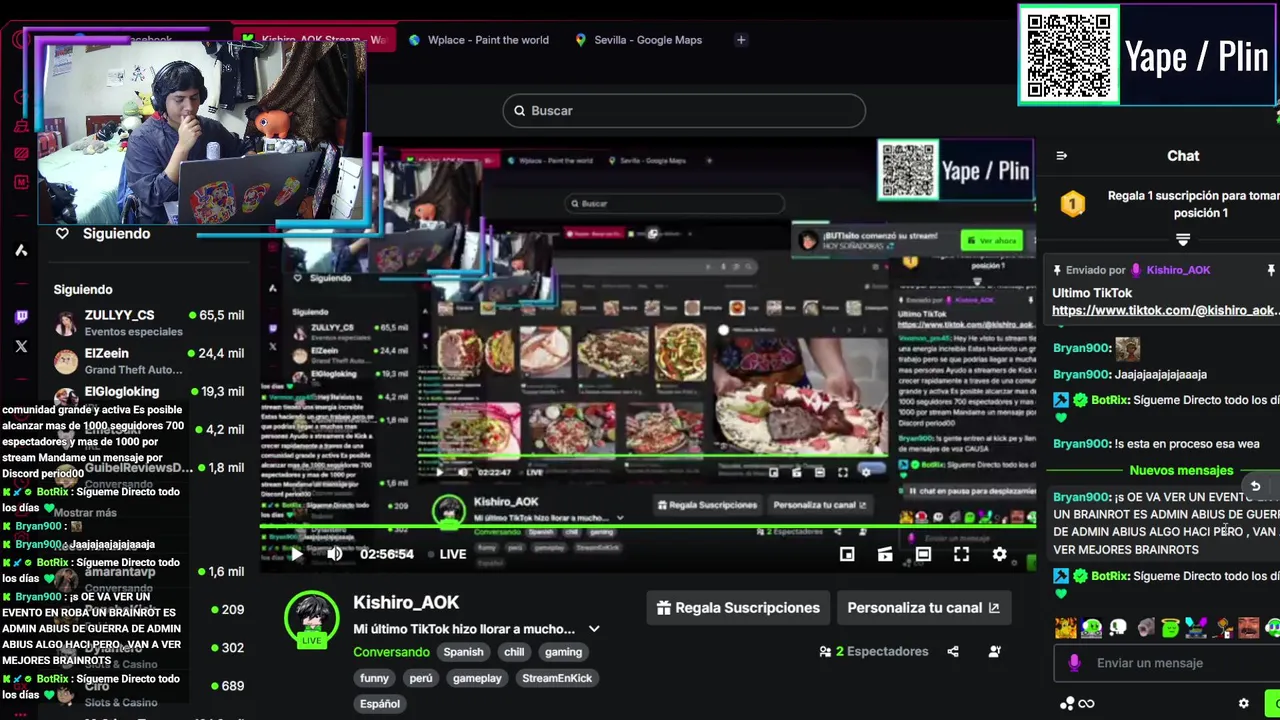Unpin the pinned message pin icon
1280x720 pixels.
coord(1271,270)
